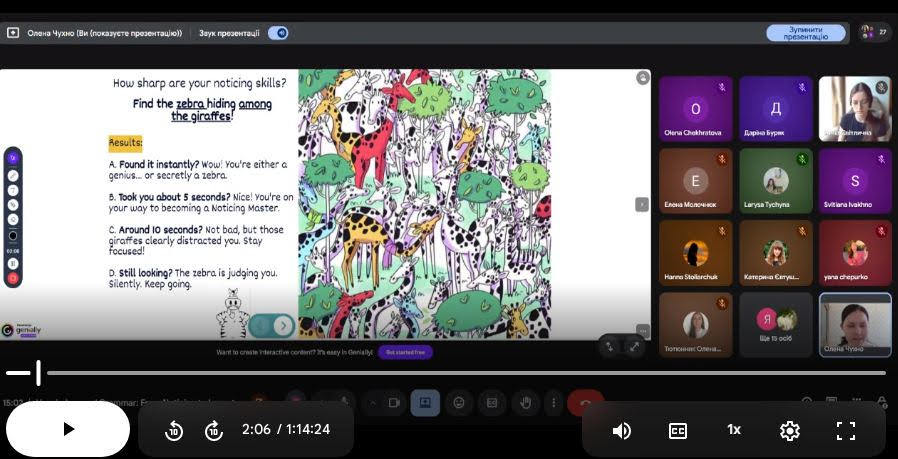Skip forward 10 seconds
This screenshot has width=898, height=459.
(x=213, y=430)
